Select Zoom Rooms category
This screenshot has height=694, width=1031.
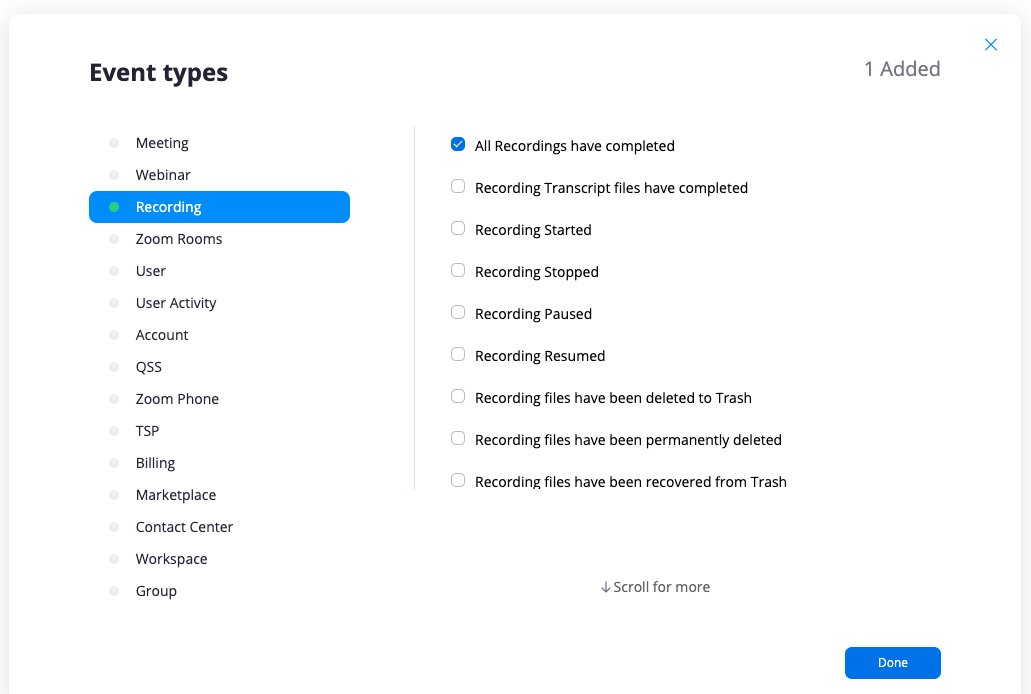click(x=179, y=239)
